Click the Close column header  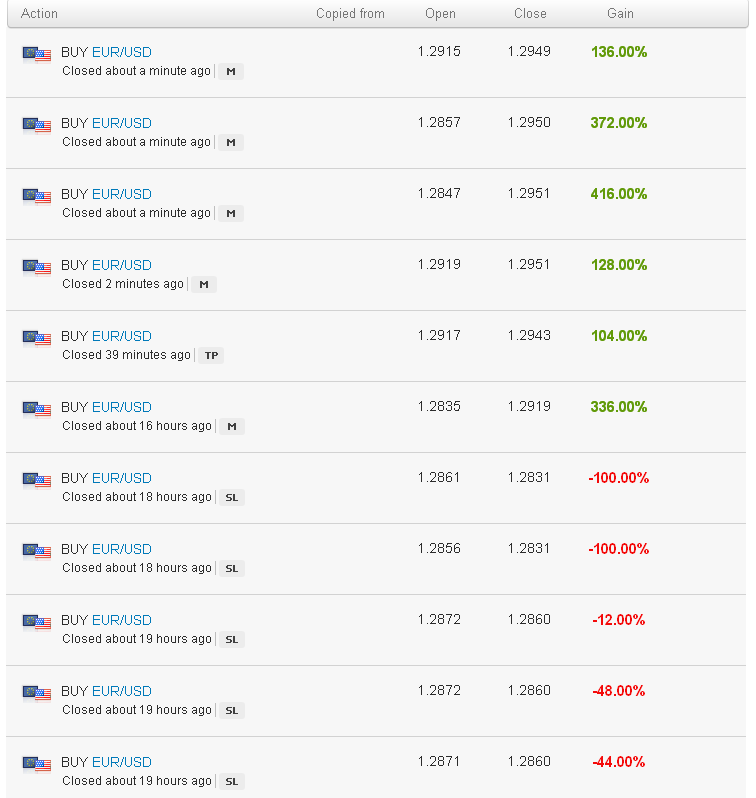[x=530, y=14]
